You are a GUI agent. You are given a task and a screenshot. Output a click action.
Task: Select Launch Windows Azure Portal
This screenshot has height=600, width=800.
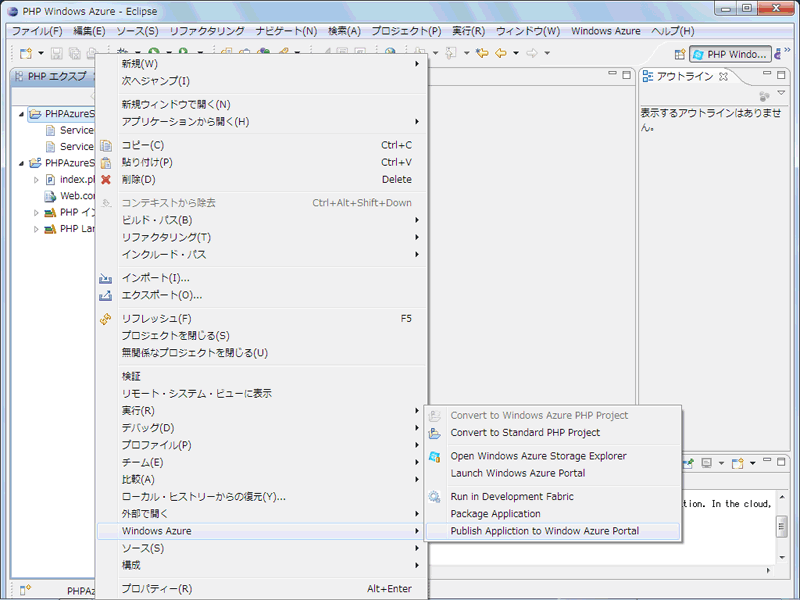(x=554, y=473)
